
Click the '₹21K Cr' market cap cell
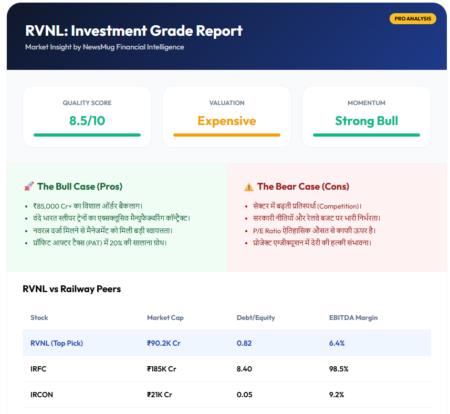coord(160,395)
